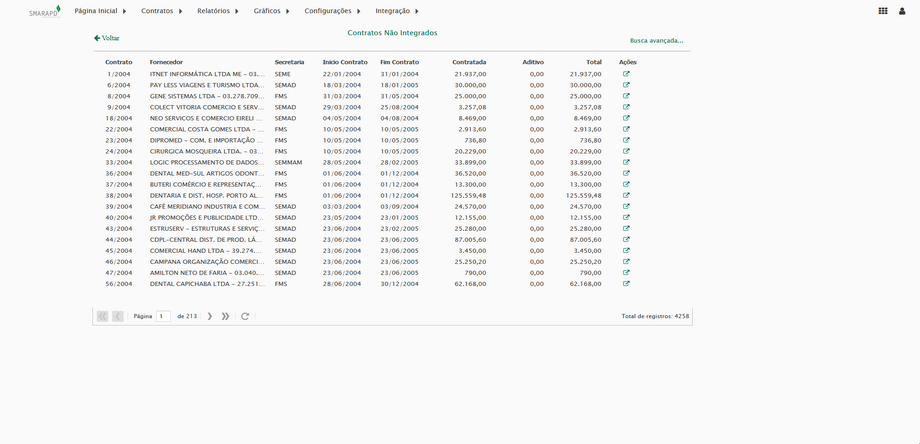Go to the next page
This screenshot has height=444, width=920.
click(x=210, y=316)
